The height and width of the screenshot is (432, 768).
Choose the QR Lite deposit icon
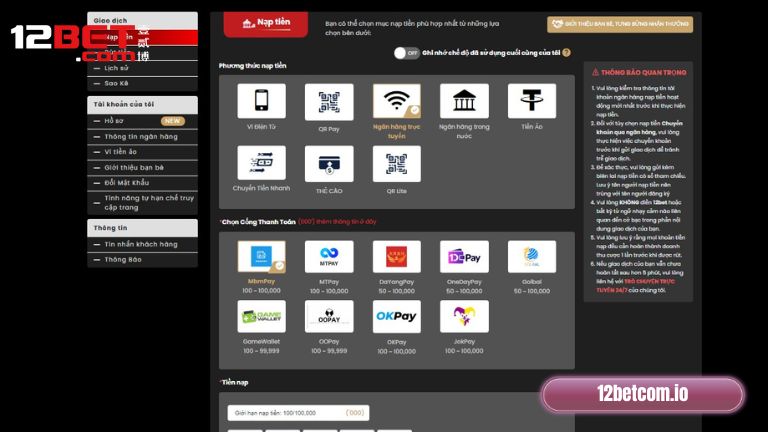pos(397,163)
